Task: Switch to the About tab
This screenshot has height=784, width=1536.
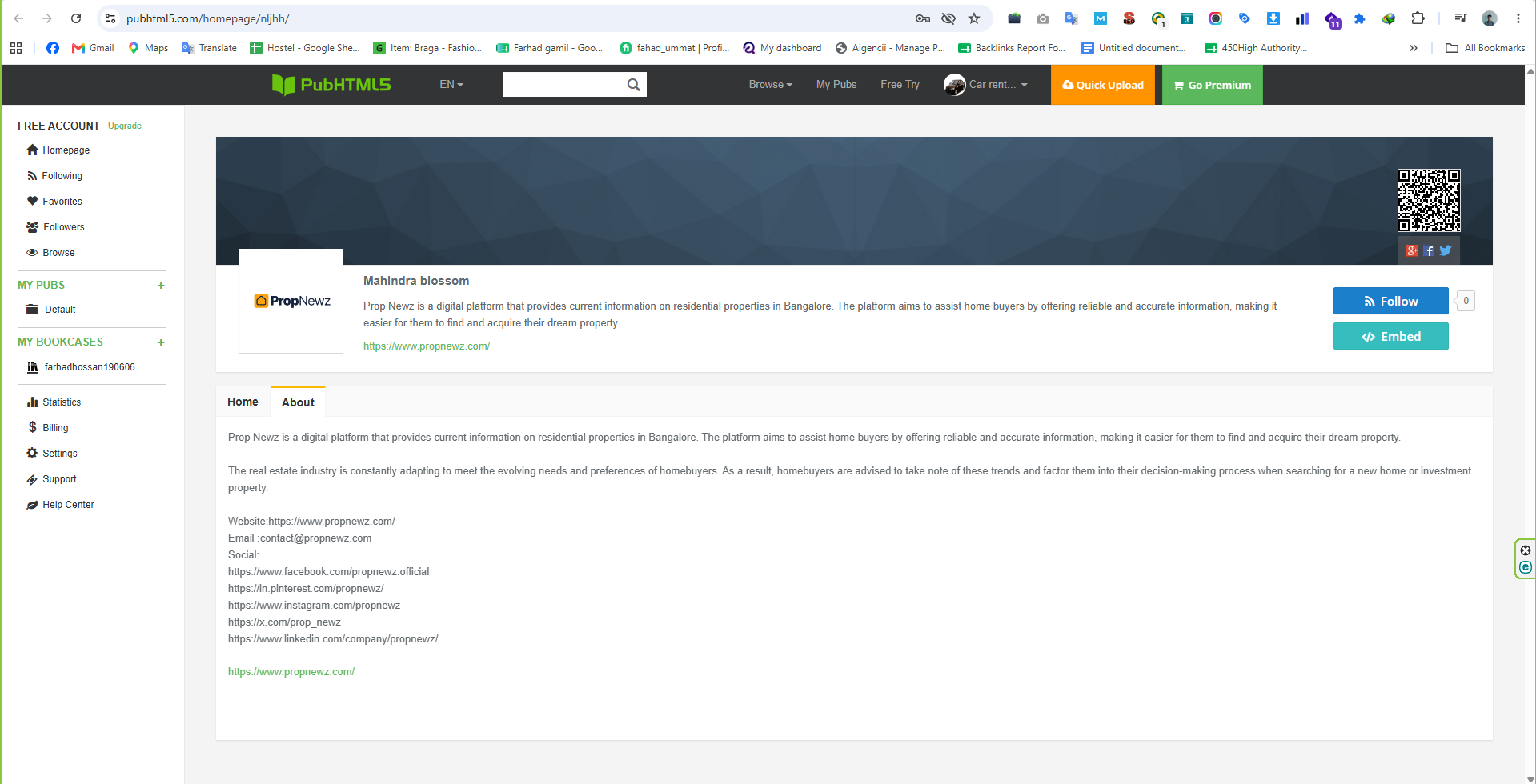Action: [298, 402]
